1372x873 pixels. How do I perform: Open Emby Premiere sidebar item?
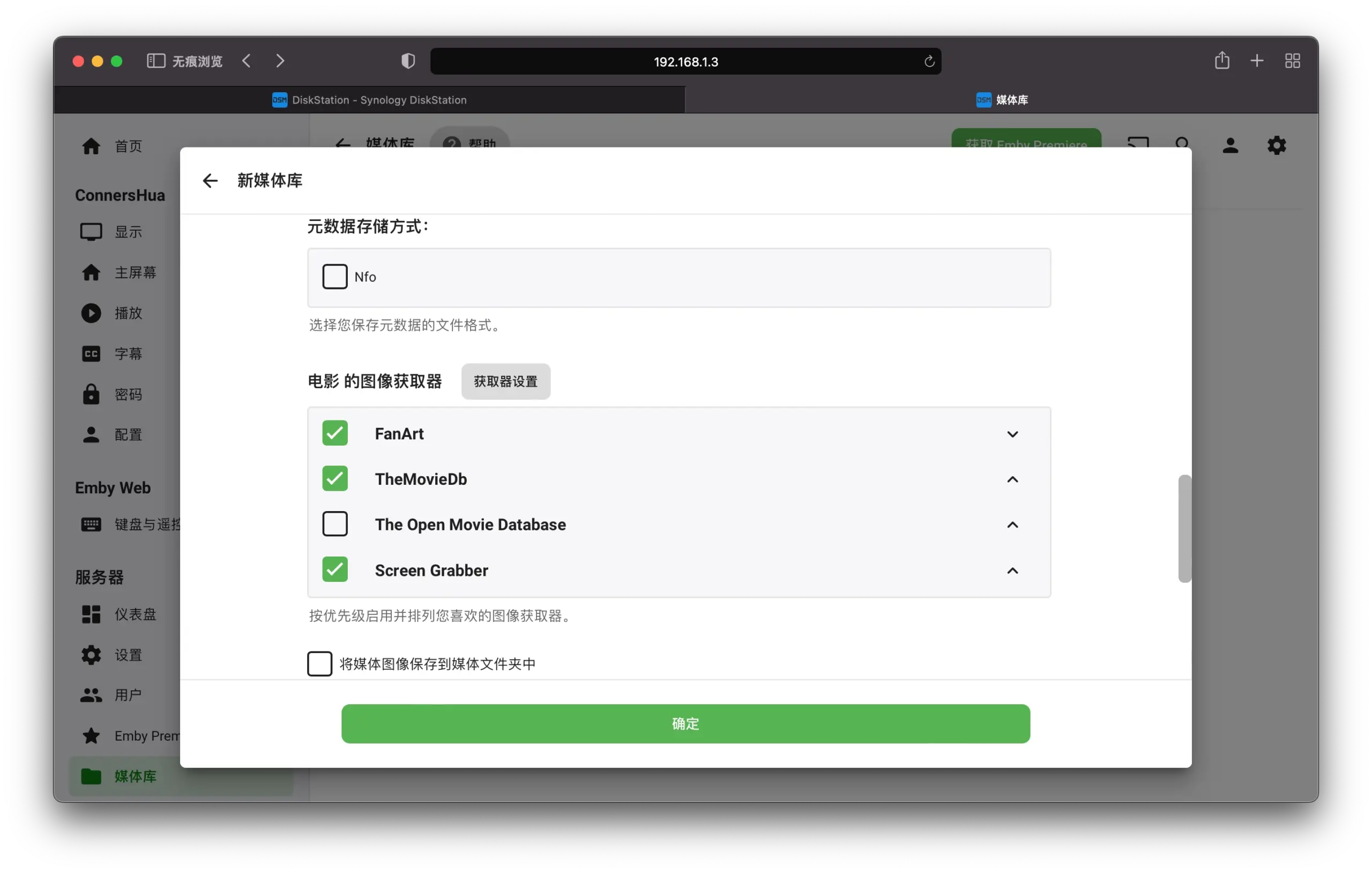[x=130, y=736]
